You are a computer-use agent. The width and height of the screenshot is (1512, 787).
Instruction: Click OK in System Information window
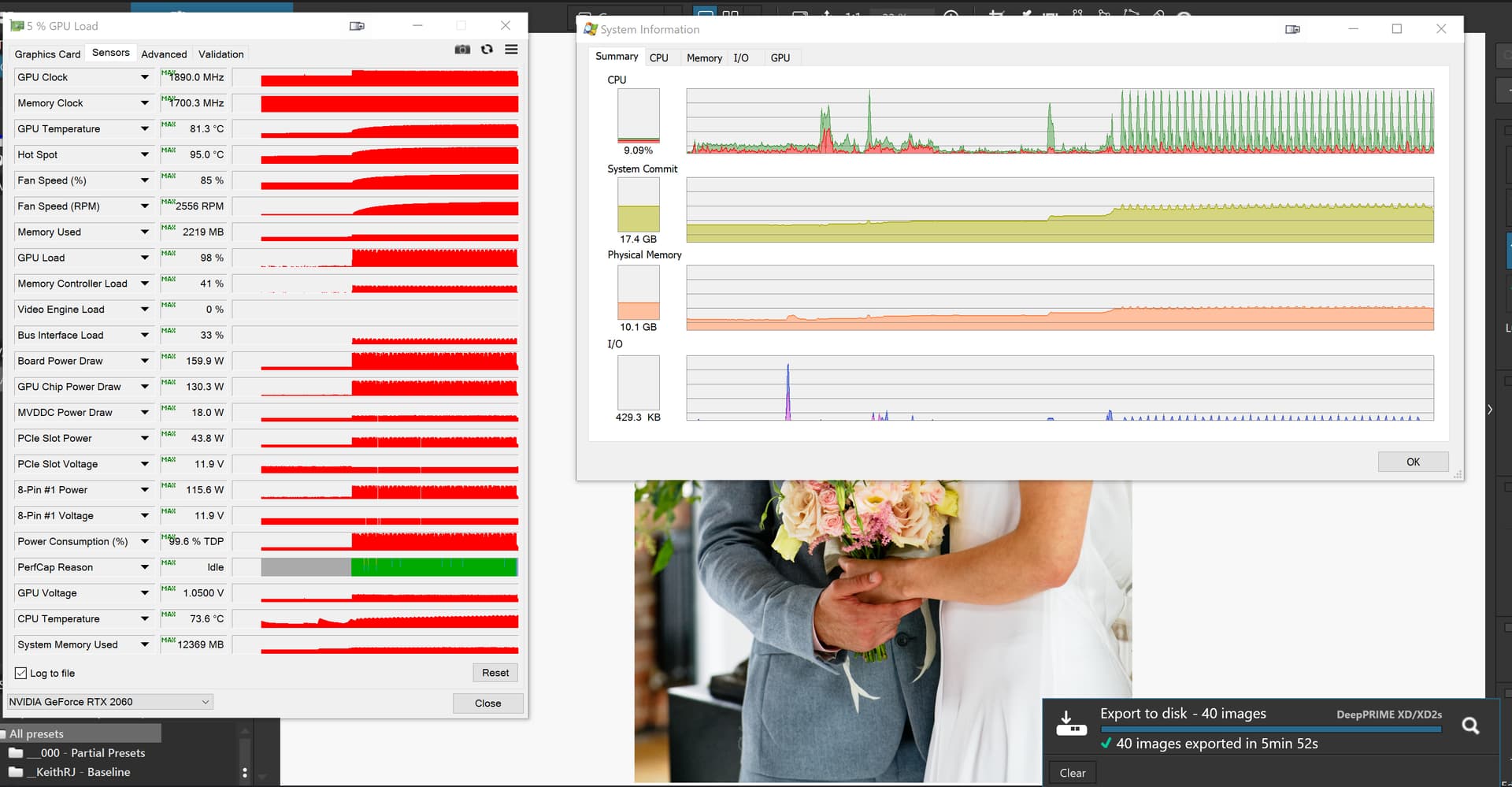point(1413,462)
